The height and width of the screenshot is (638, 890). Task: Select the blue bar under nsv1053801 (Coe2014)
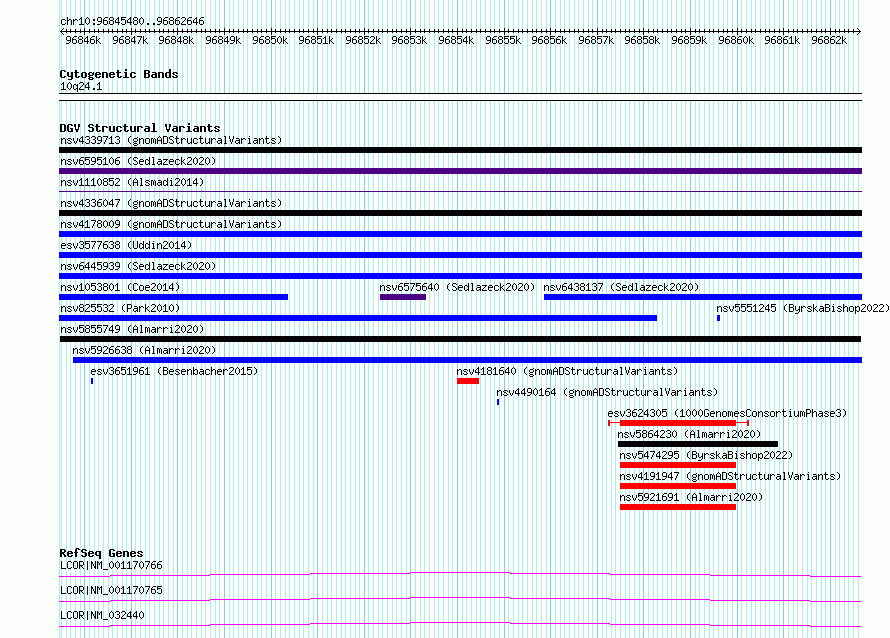(x=174, y=297)
